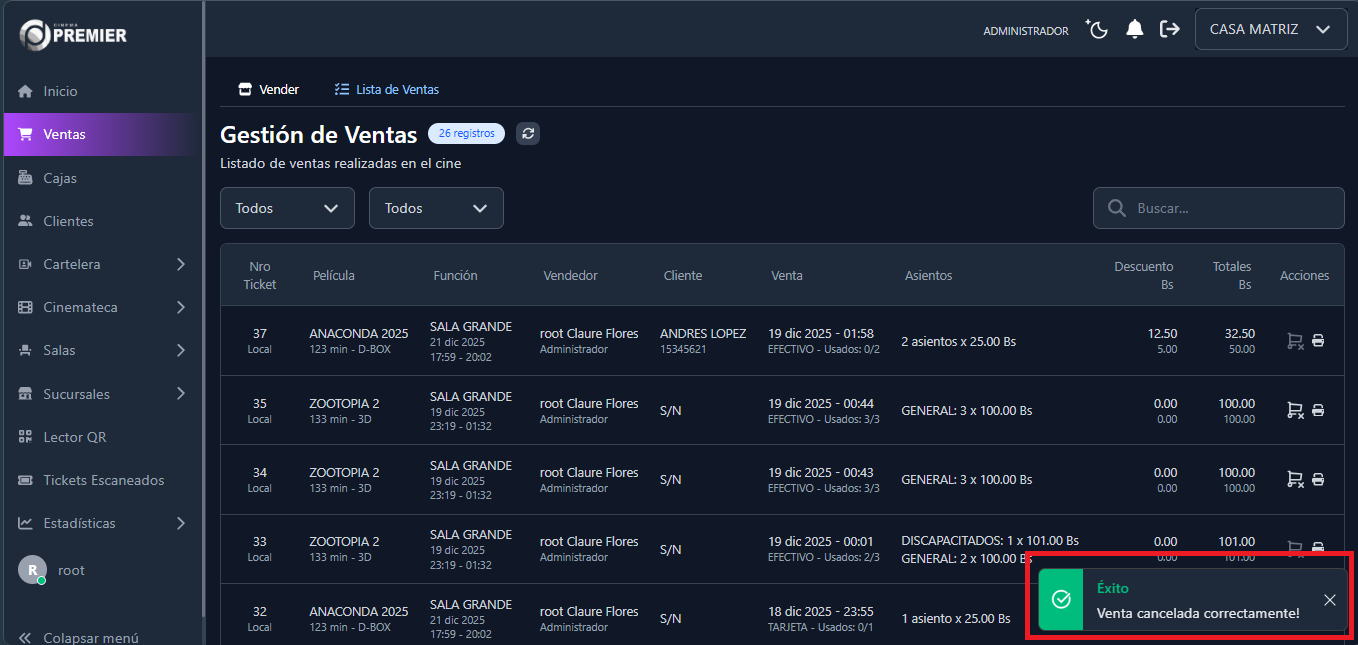This screenshot has width=1358, height=645.
Task: Cancel sale for ticket 34
Action: (1294, 479)
